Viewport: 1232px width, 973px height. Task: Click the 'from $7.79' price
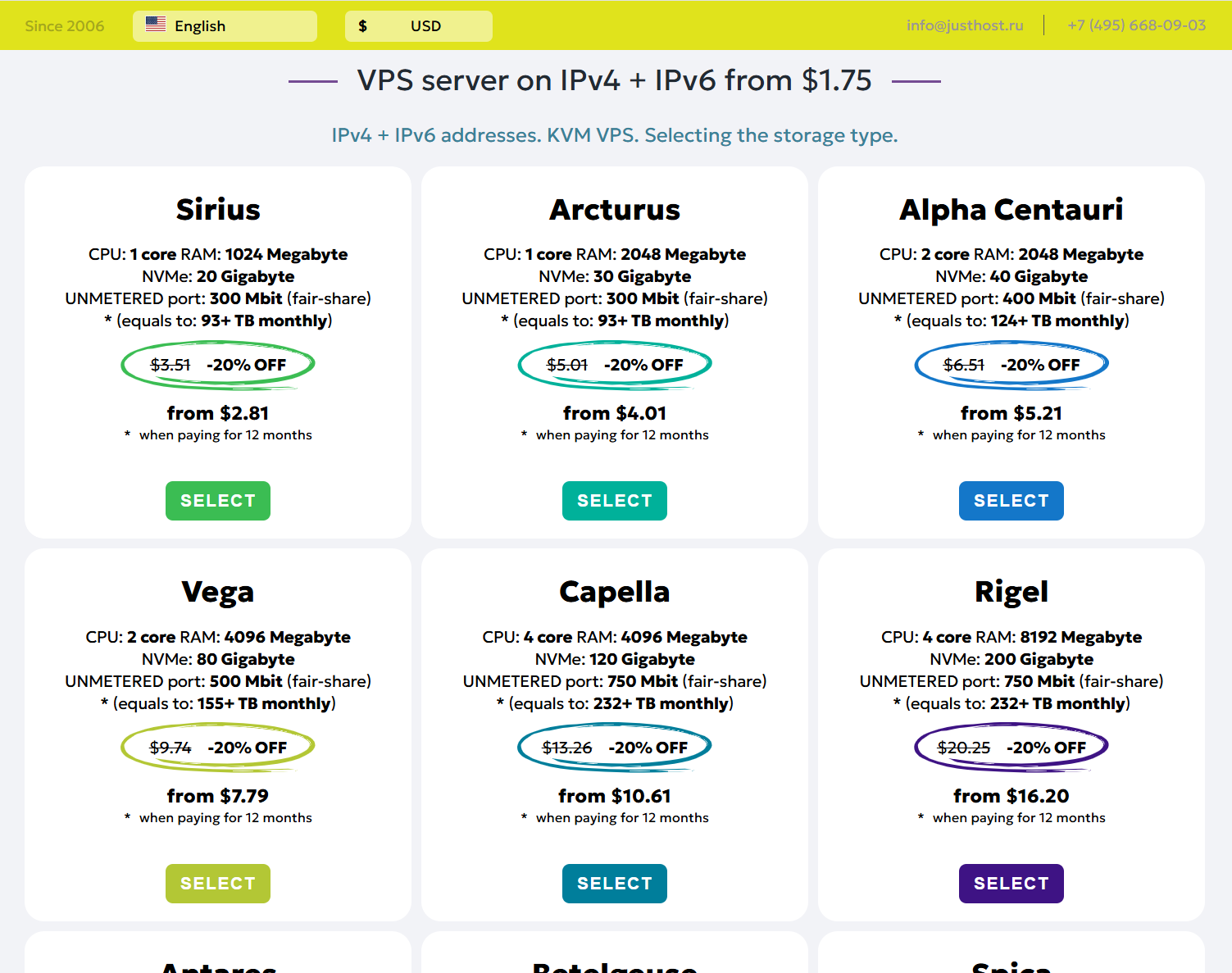218,796
